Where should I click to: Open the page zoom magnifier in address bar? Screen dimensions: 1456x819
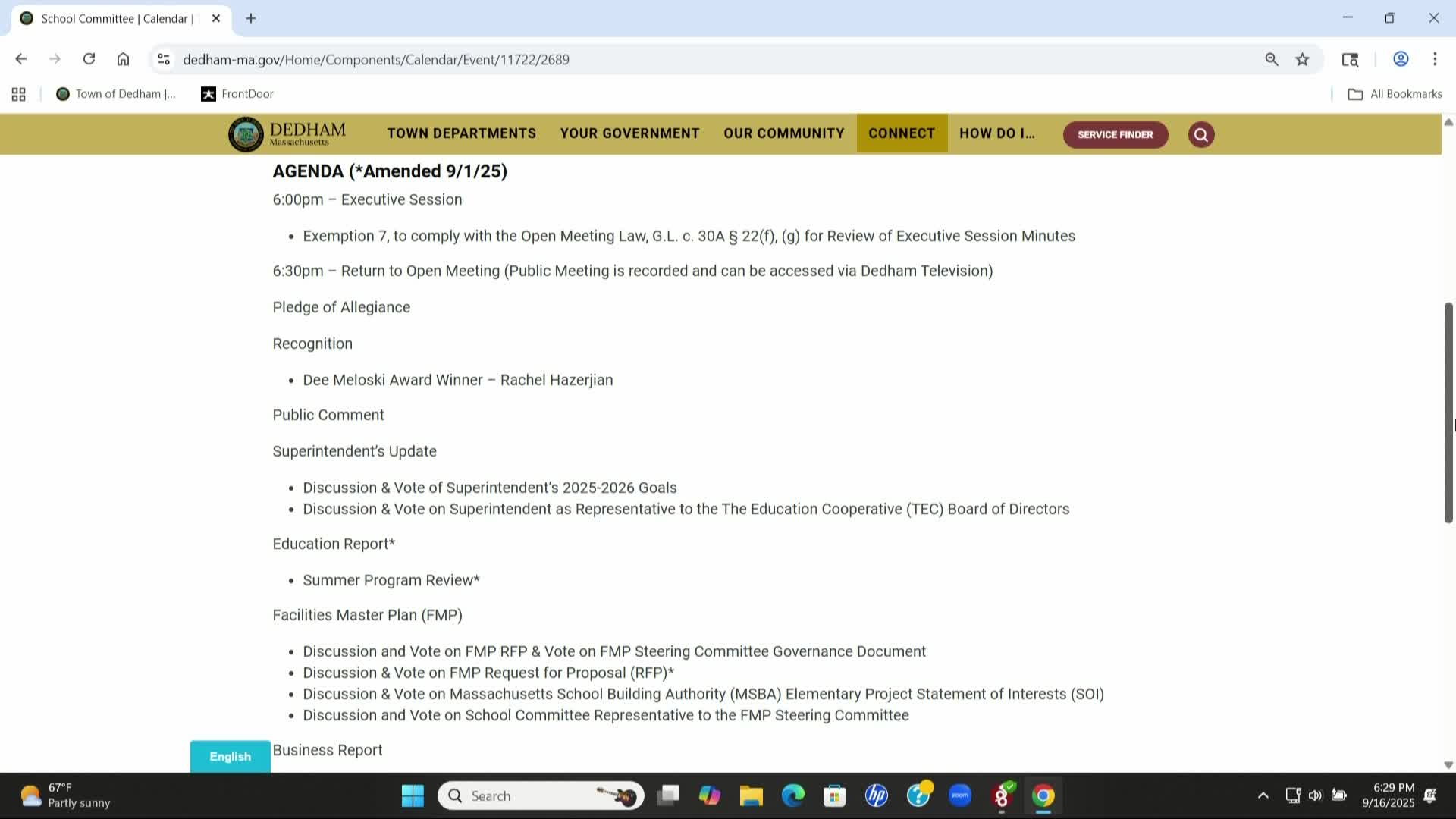pyautogui.click(x=1271, y=58)
